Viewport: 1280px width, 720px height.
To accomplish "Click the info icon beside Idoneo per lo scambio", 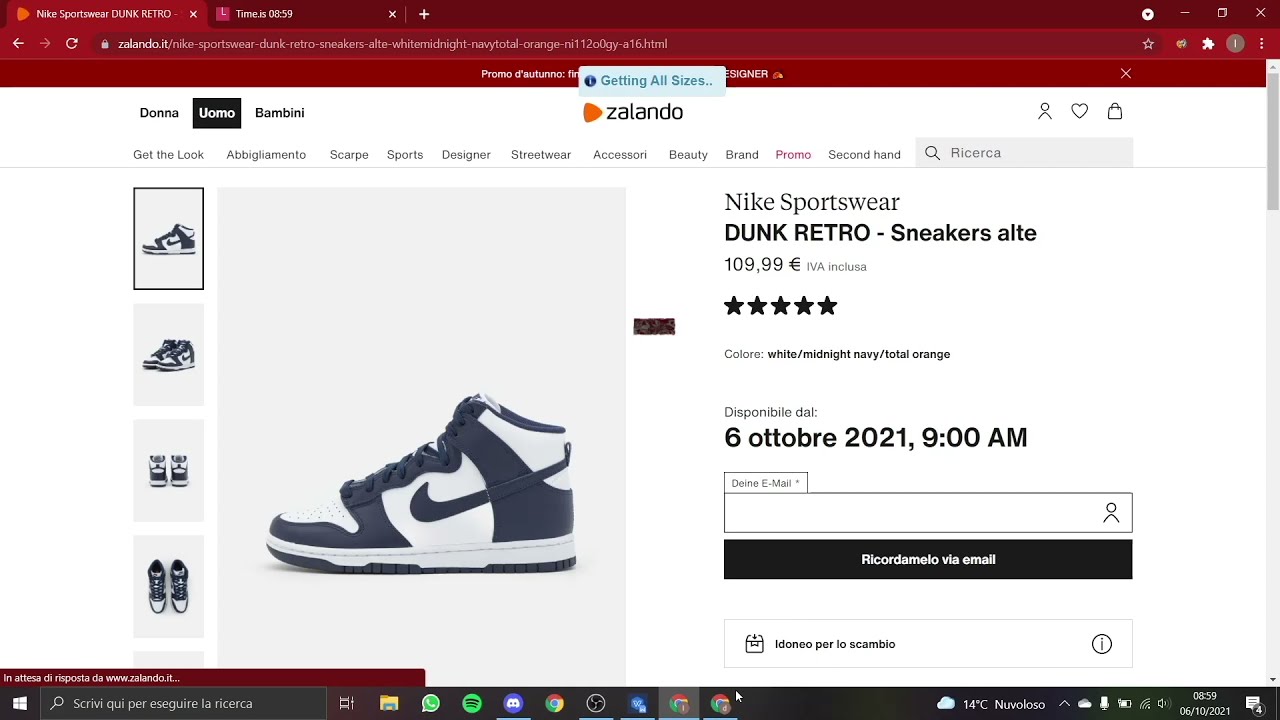I will click(1102, 644).
